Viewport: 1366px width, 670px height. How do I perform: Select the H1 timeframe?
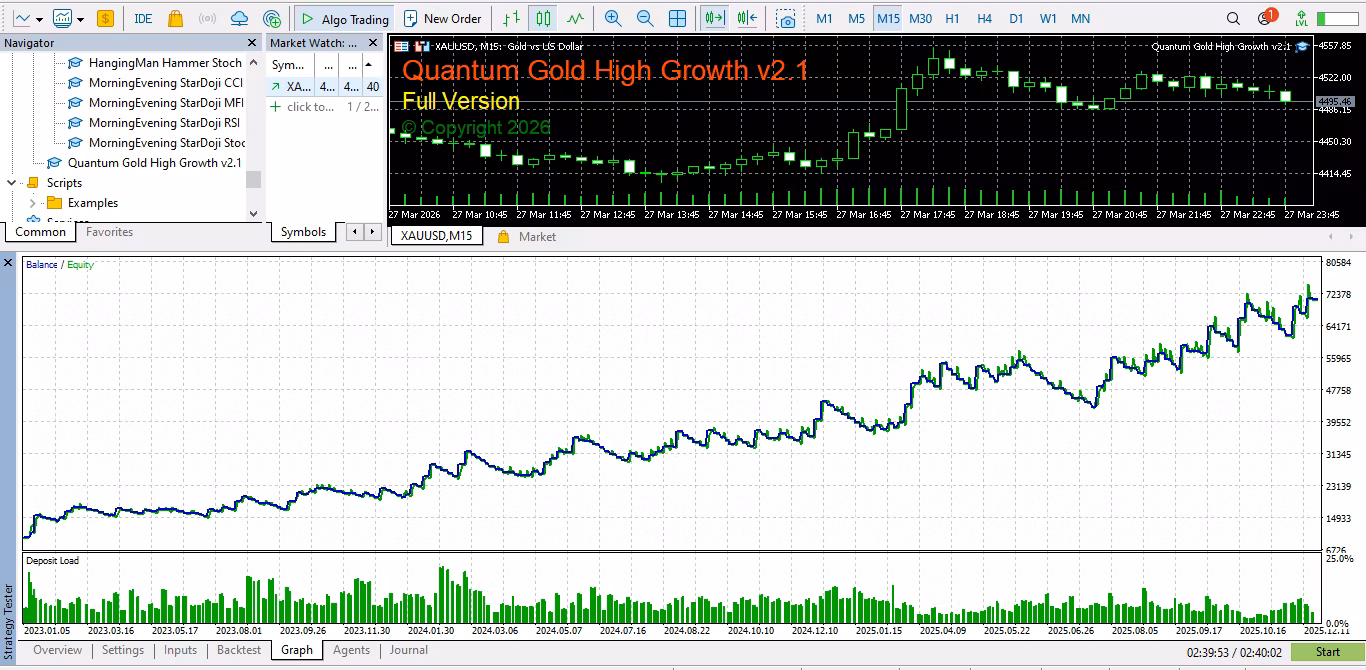pyautogui.click(x=952, y=18)
